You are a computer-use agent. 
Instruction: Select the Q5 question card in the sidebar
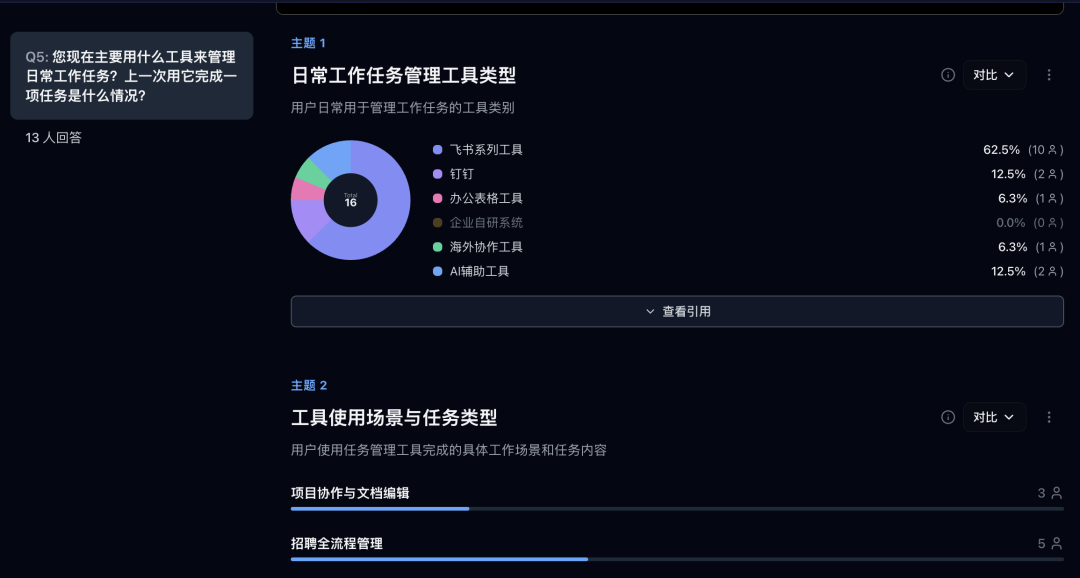coord(132,76)
